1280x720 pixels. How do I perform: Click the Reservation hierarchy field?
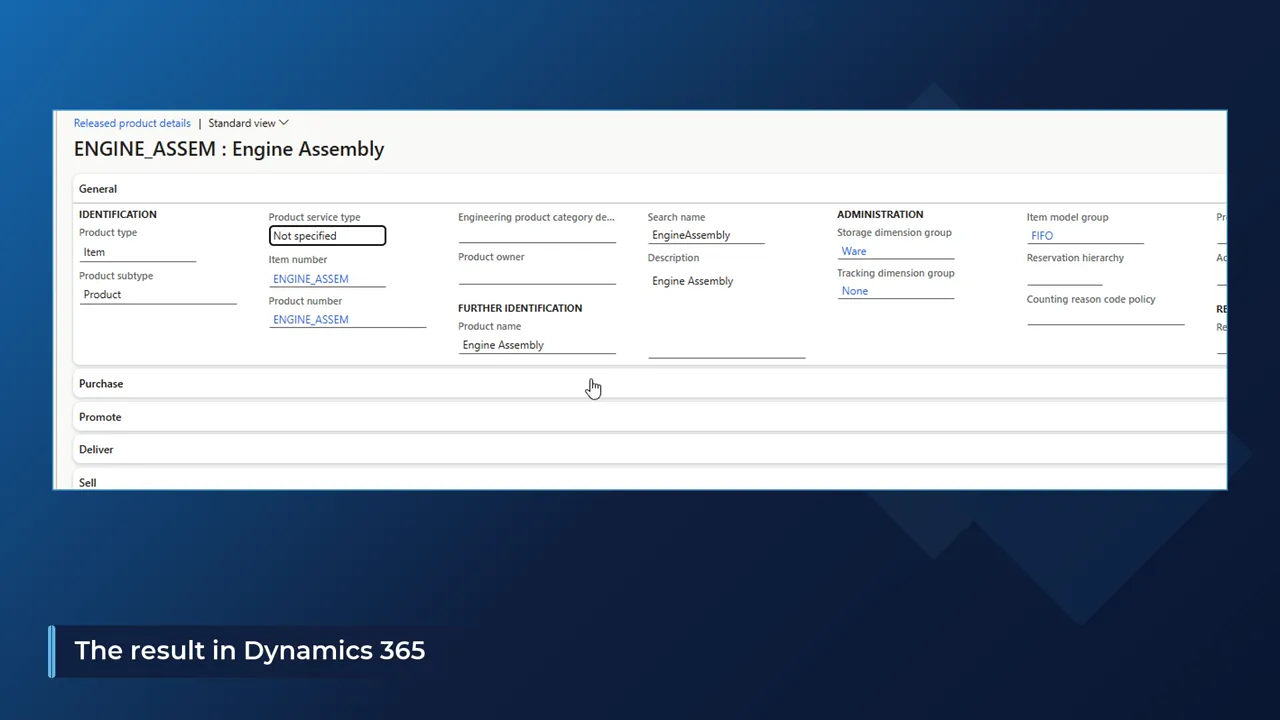1065,276
